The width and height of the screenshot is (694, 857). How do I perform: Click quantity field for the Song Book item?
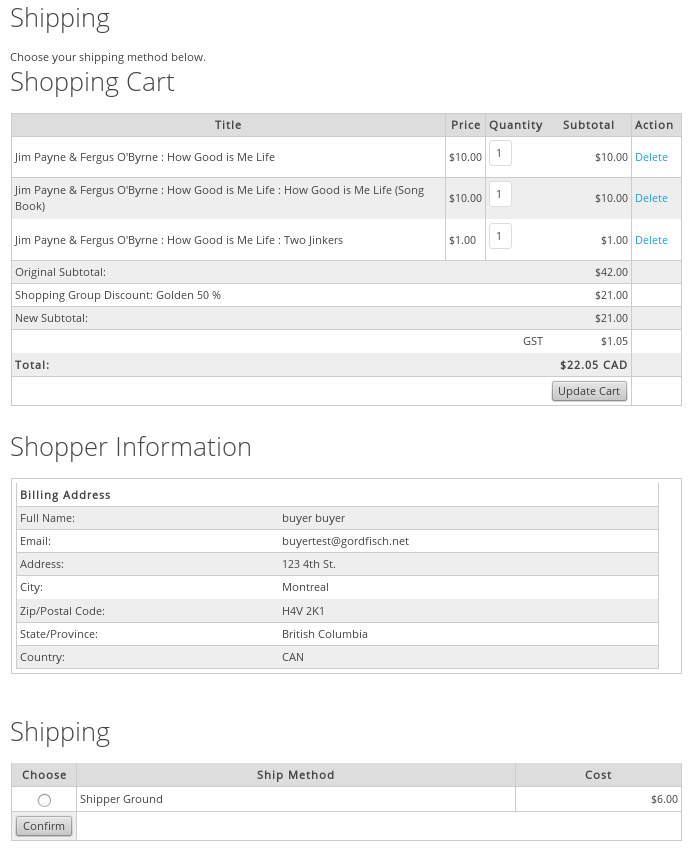click(500, 194)
